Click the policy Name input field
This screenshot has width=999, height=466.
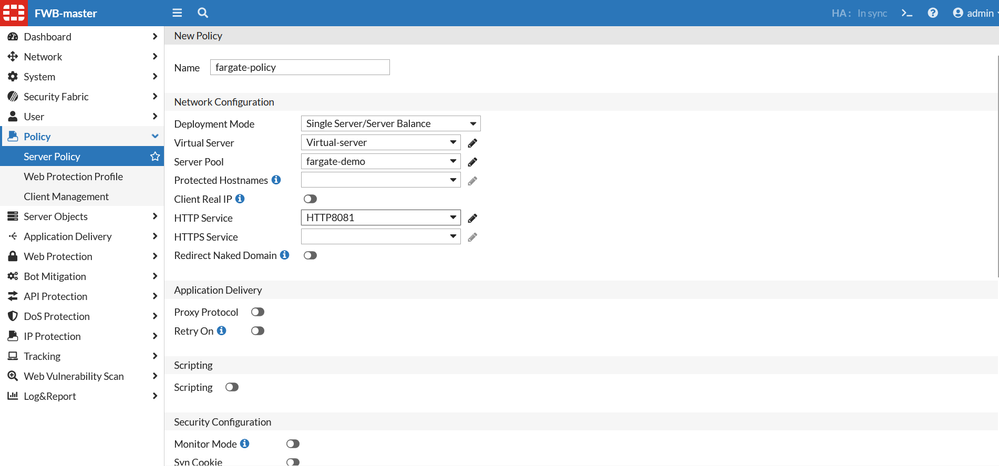pyautogui.click(x=299, y=68)
